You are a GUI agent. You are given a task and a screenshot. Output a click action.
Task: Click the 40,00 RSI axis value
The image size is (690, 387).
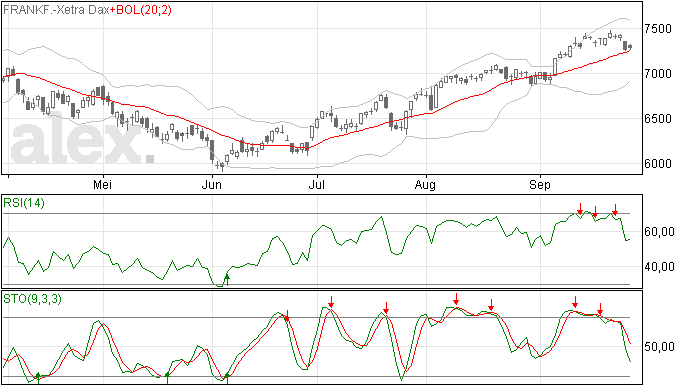click(659, 267)
